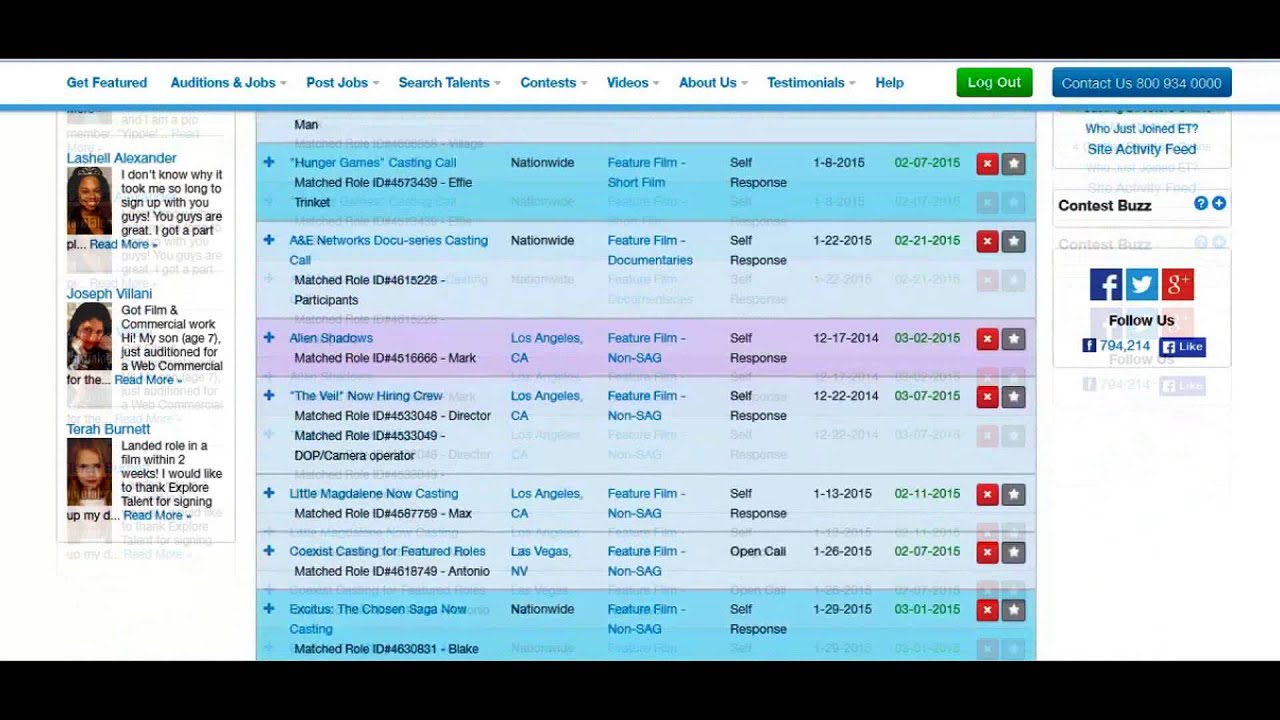Open the "Hunger Games" Casting Call listing

[373, 162]
